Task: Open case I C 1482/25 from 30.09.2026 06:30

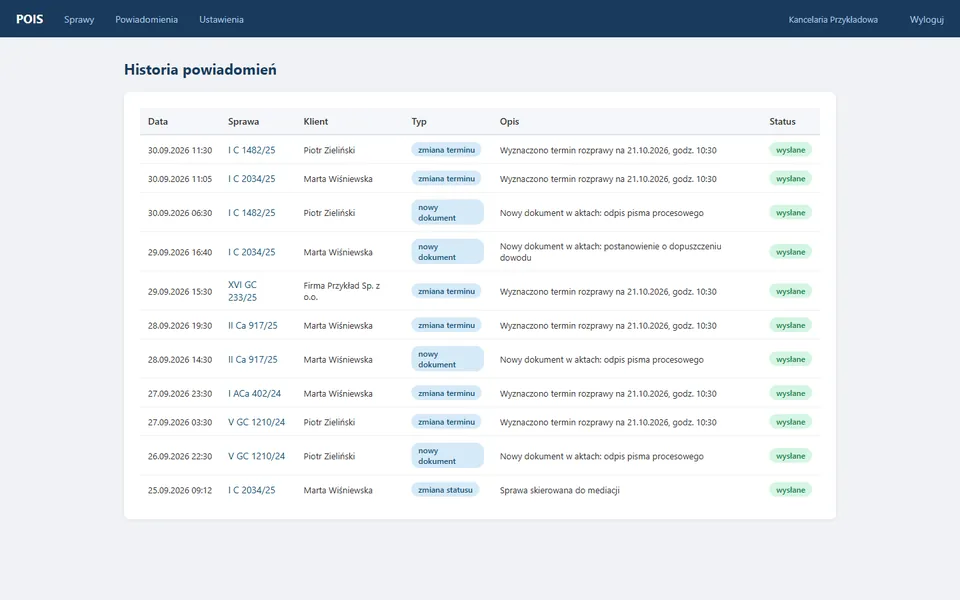Action: tap(252, 212)
